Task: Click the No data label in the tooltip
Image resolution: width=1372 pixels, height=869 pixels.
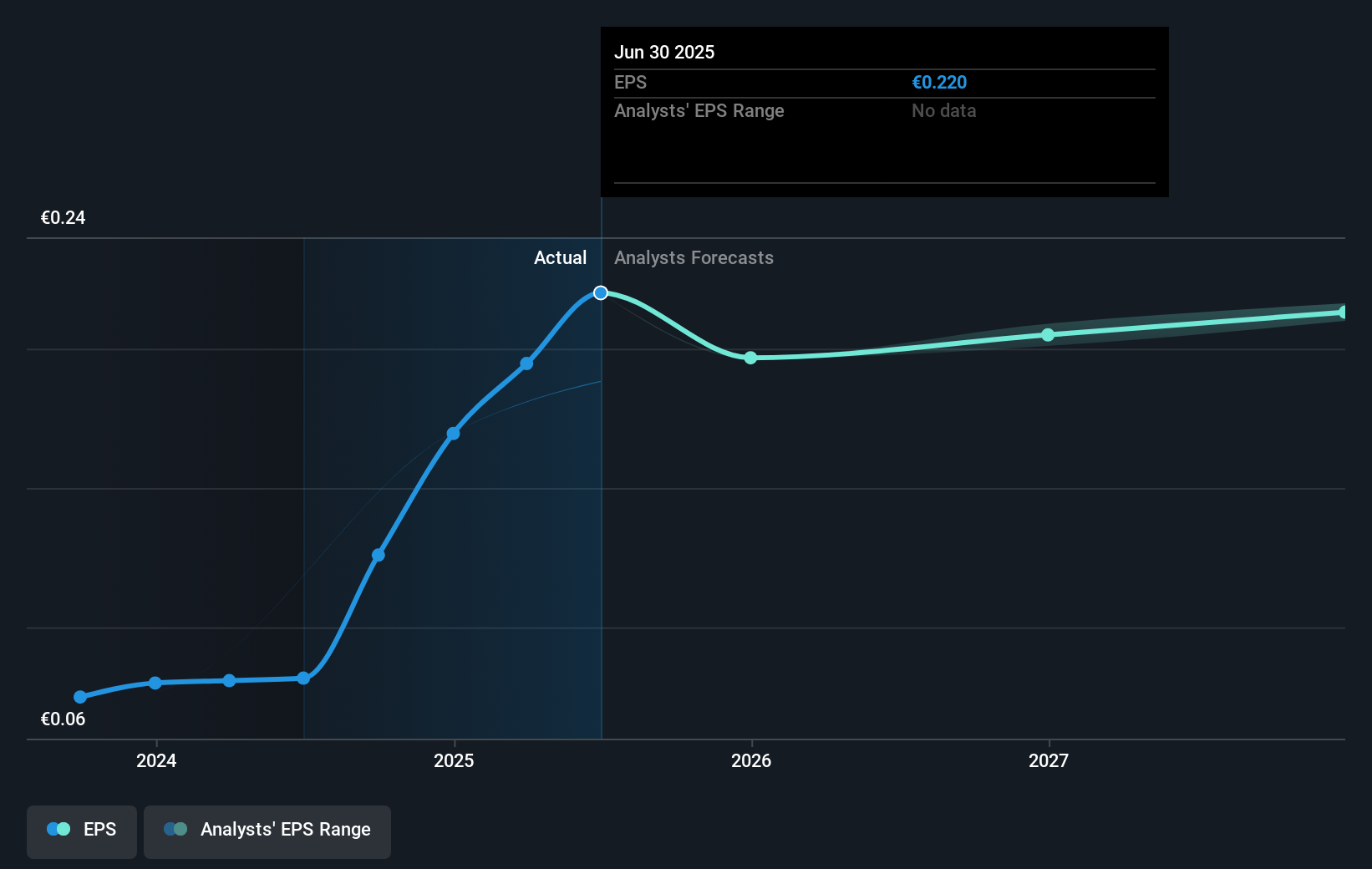Action: click(x=944, y=110)
